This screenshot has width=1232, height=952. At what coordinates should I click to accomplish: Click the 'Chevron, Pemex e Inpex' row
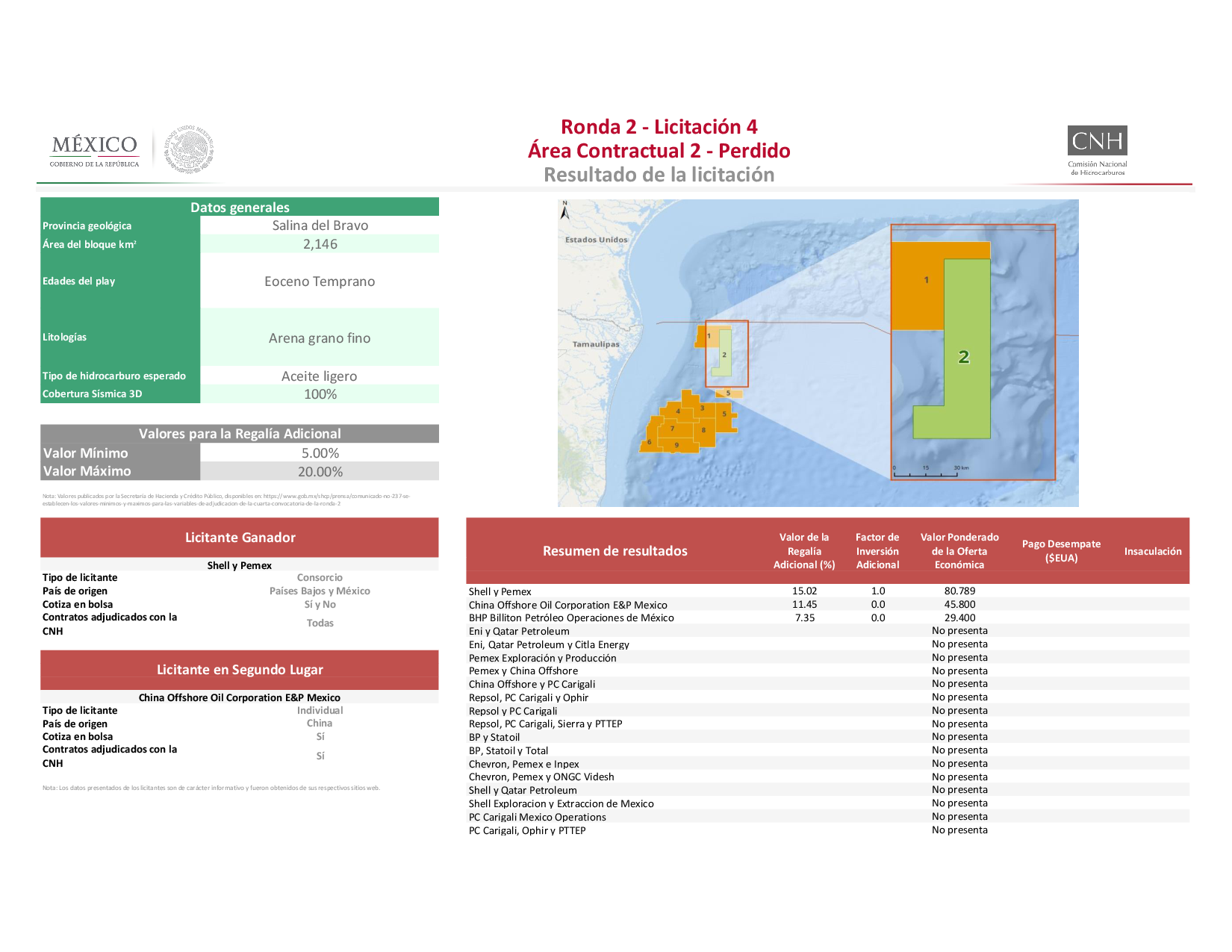(x=827, y=764)
